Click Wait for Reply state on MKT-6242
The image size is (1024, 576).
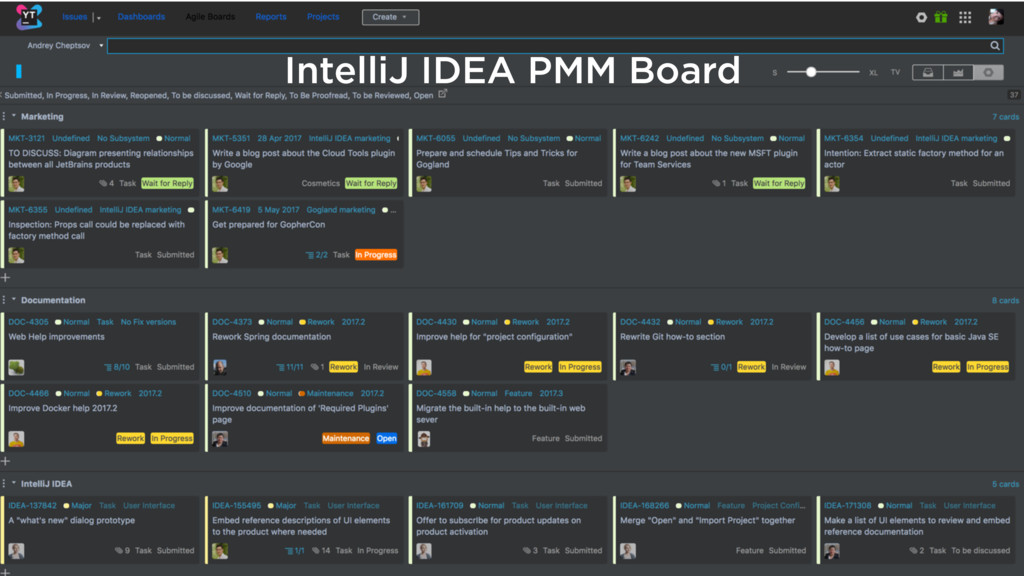point(778,184)
